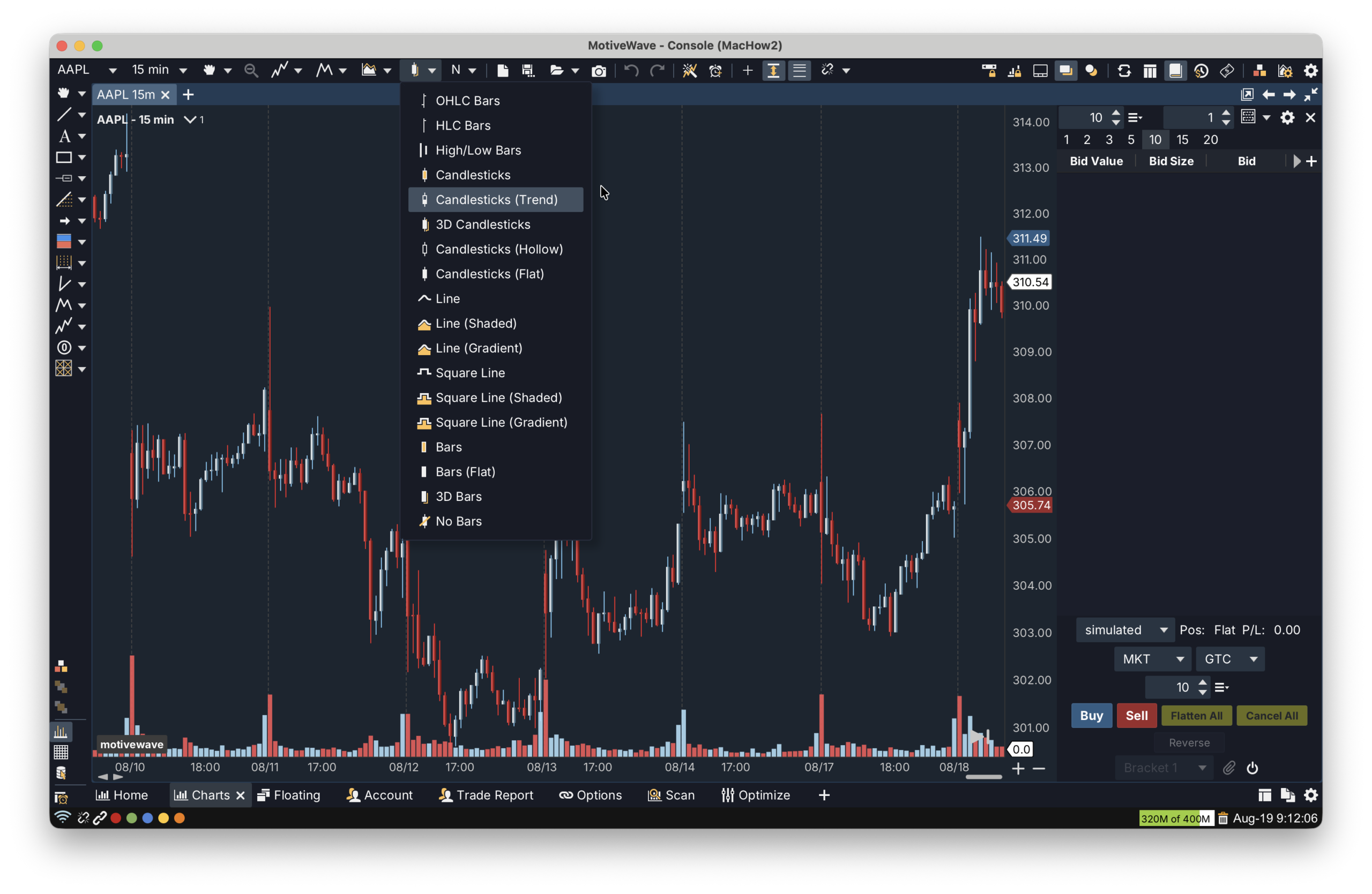Click the Cancel All button
This screenshot has width=1372, height=894.
[x=1272, y=716]
